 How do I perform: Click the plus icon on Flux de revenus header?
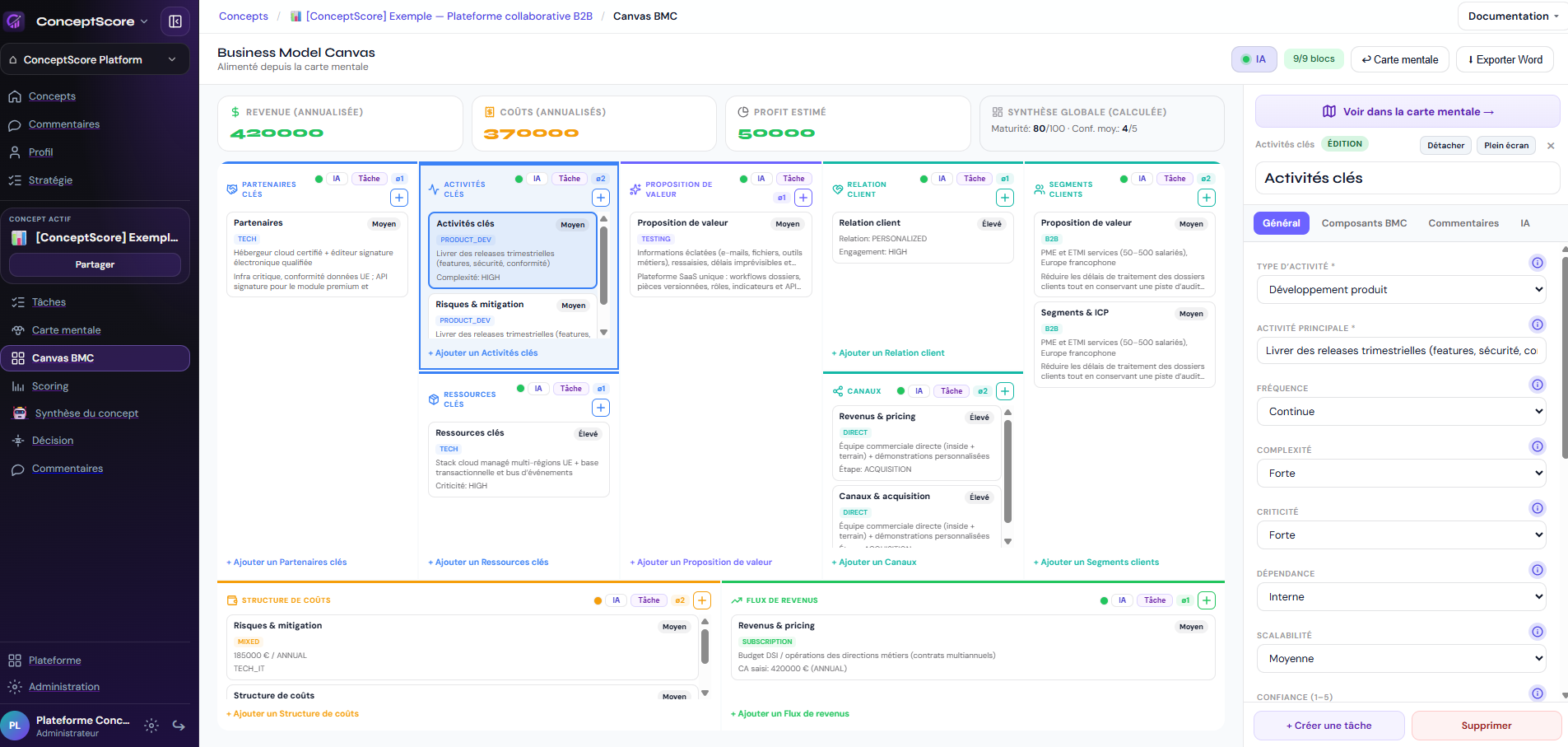click(1206, 600)
